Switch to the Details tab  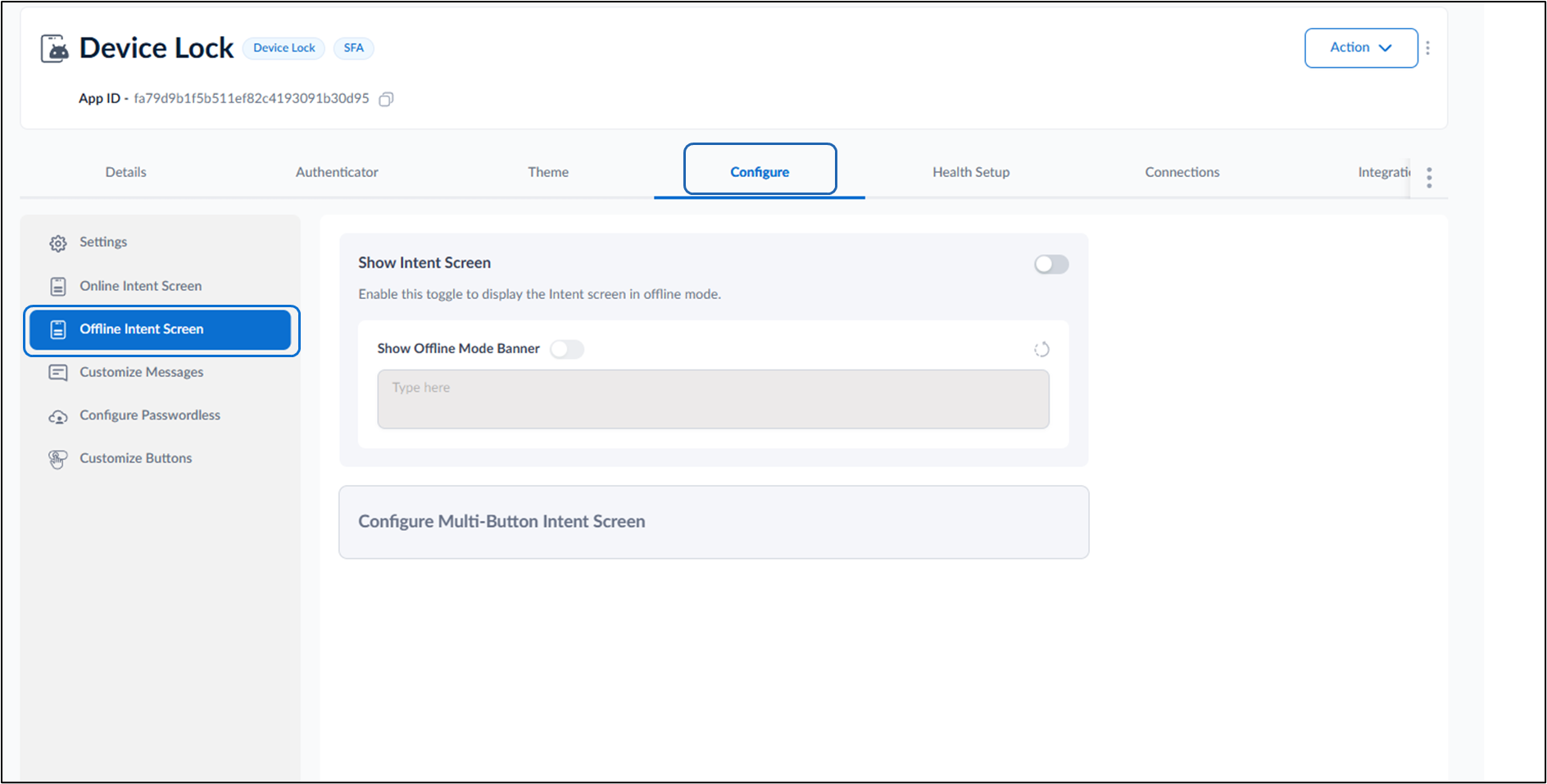coord(125,172)
